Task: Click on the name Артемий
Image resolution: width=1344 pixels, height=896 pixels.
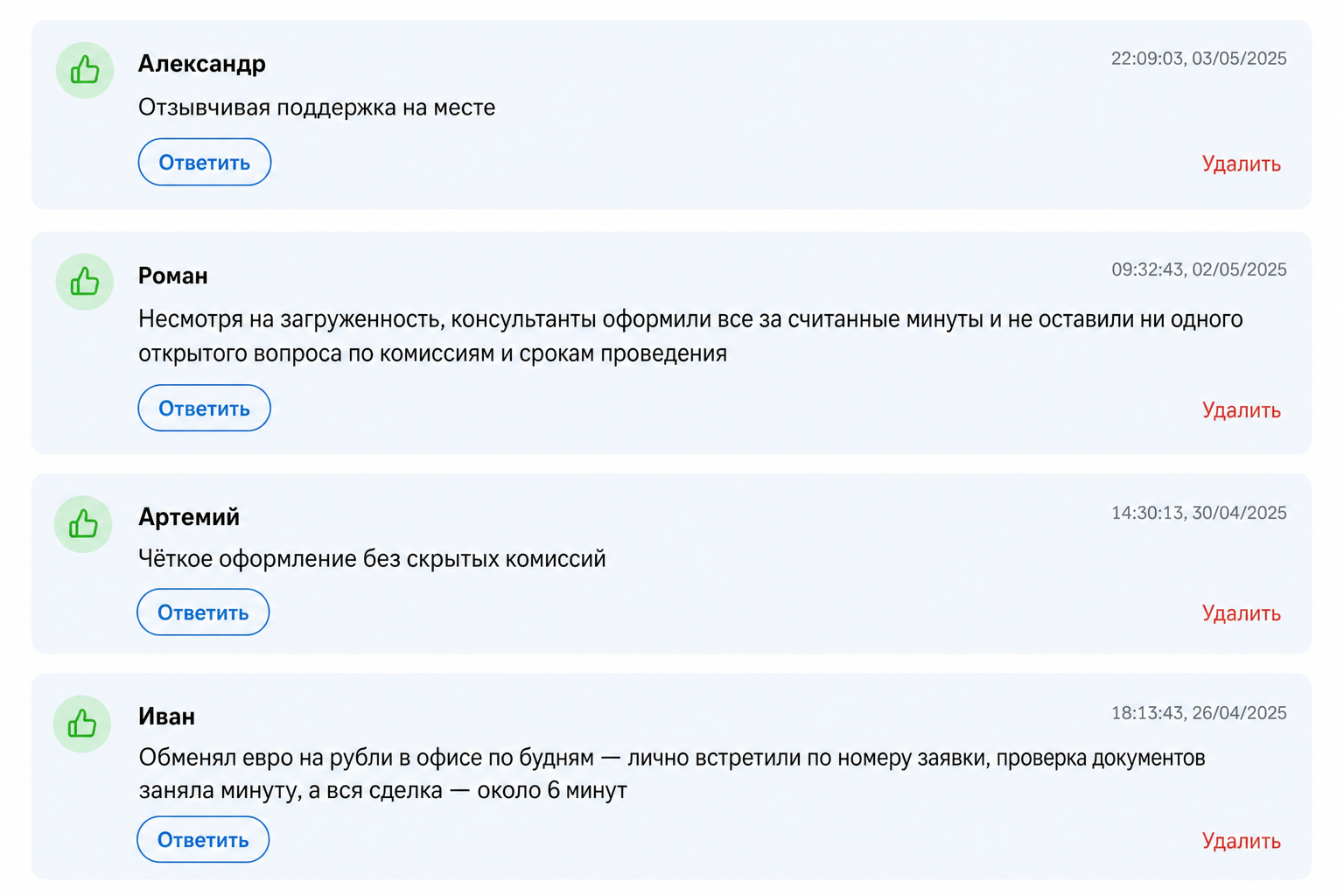Action: click(x=189, y=517)
